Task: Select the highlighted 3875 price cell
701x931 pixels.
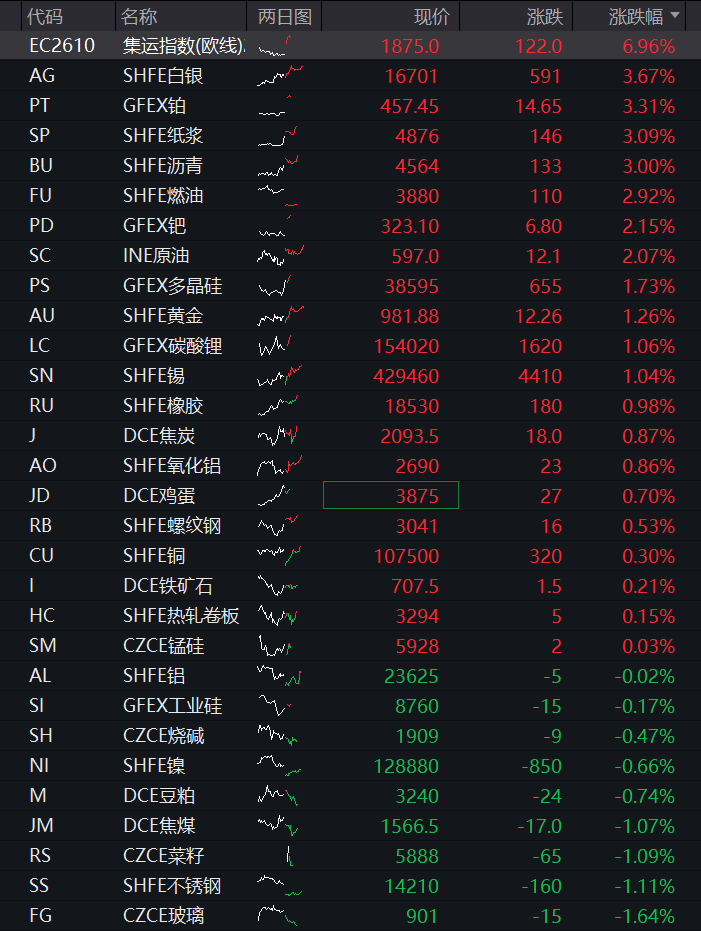Action: [391, 495]
